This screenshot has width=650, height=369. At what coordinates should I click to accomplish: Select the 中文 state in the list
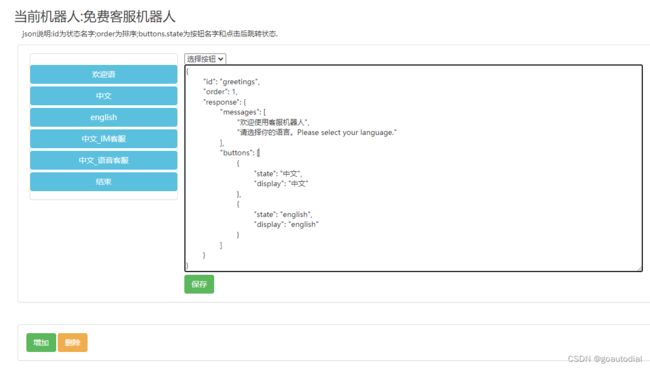[104, 96]
